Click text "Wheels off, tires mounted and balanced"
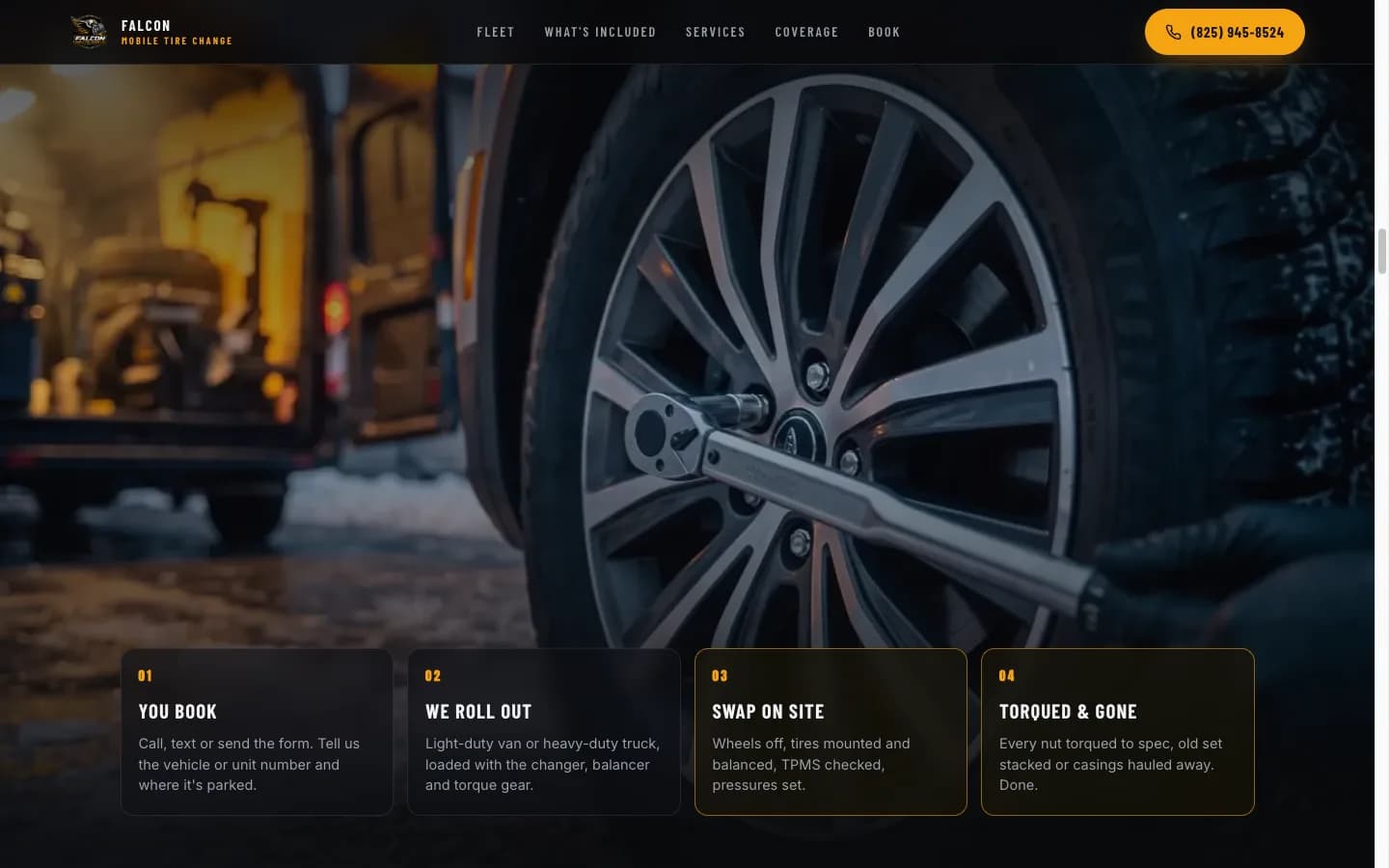Image resolution: width=1389 pixels, height=868 pixels. pyautogui.click(x=810, y=754)
